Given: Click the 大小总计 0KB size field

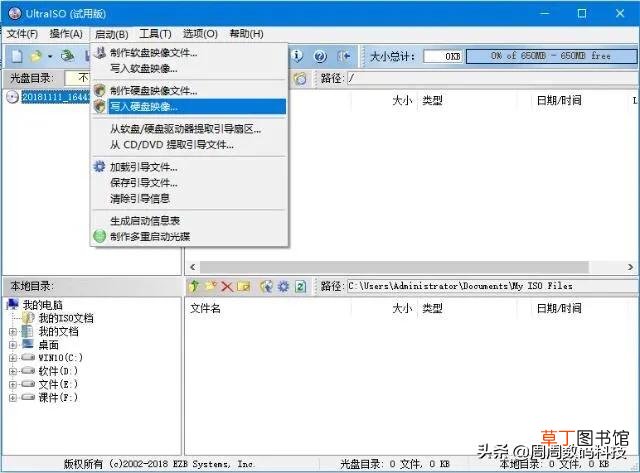Looking at the screenshot, I should (443, 56).
